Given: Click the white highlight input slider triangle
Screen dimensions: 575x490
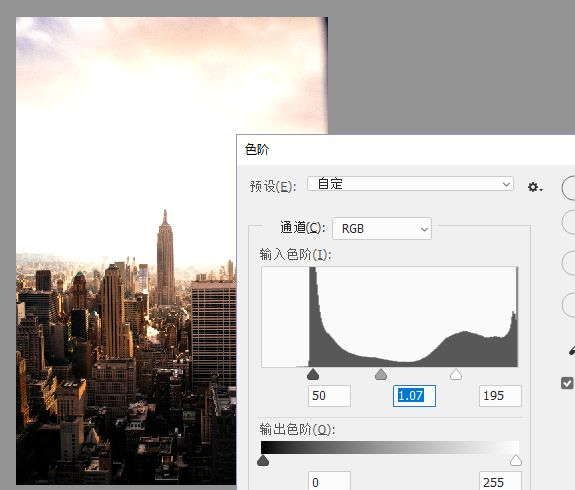Looking at the screenshot, I should [x=456, y=374].
